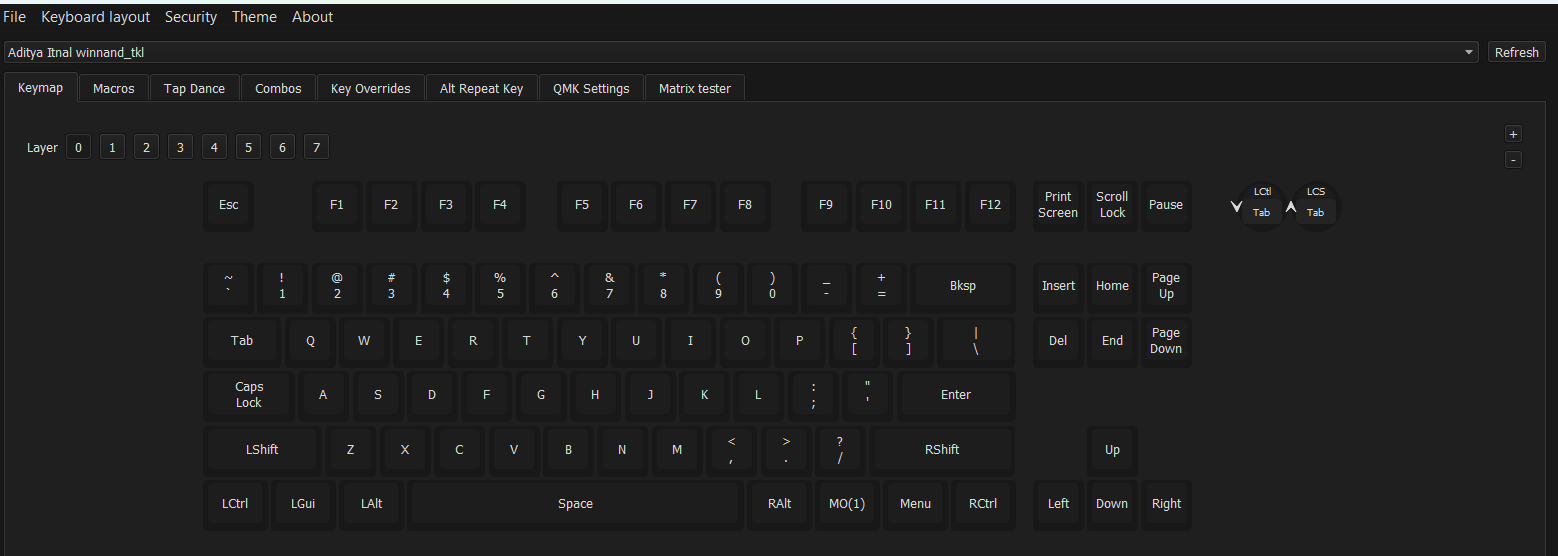Screen dimensions: 1558x556
Task: Select layer 5
Action: (x=248, y=147)
